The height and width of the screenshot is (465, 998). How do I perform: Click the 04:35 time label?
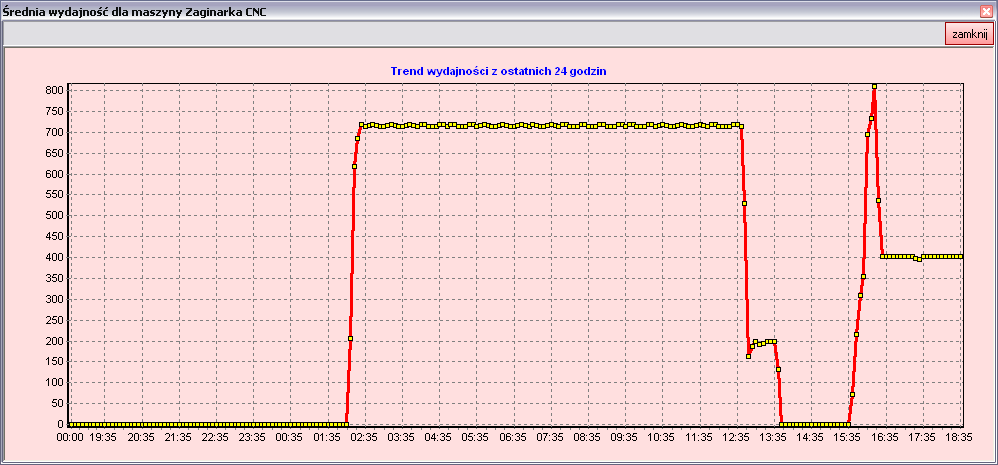point(438,438)
